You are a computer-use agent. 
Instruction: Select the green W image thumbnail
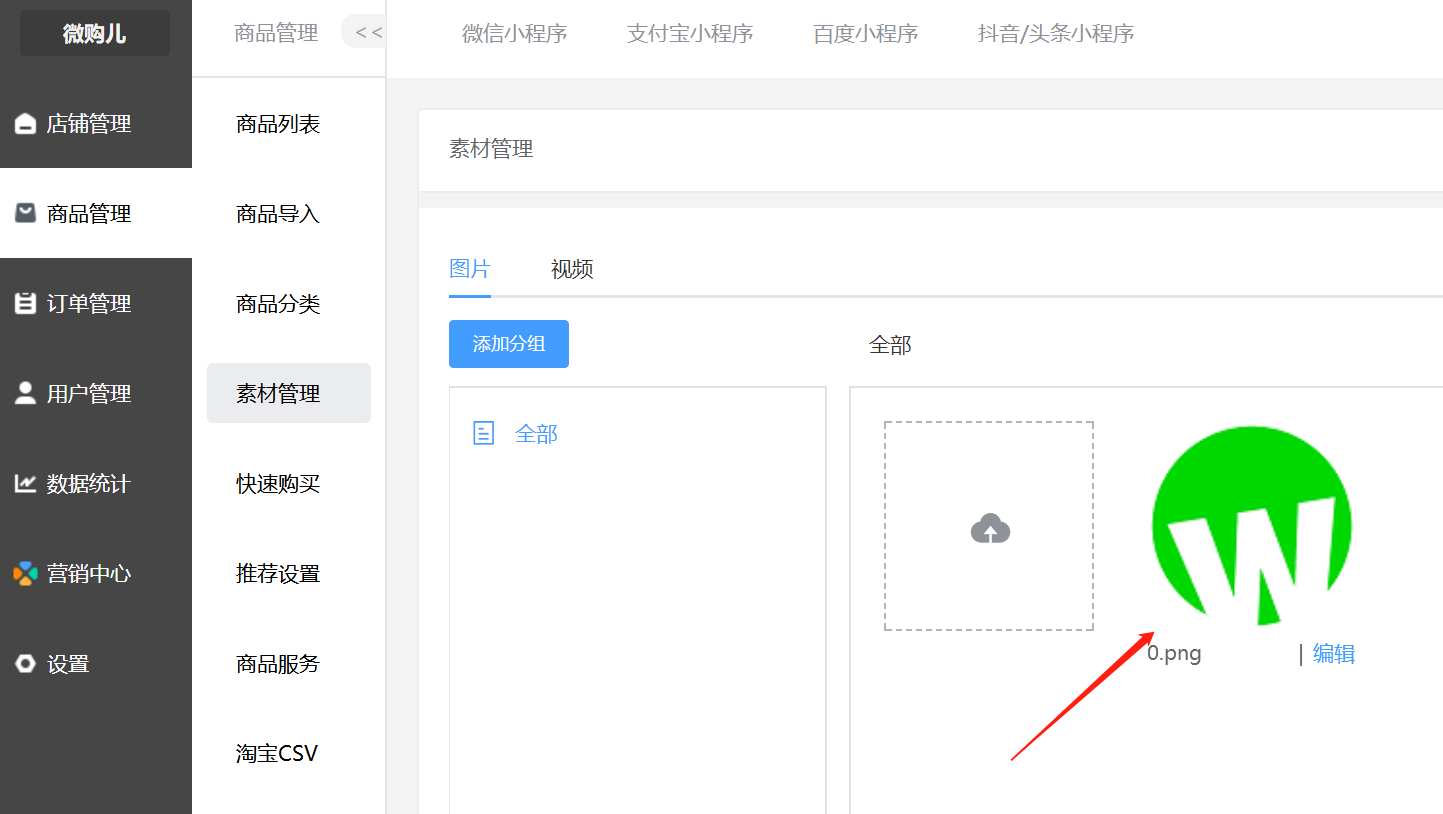coord(1252,525)
